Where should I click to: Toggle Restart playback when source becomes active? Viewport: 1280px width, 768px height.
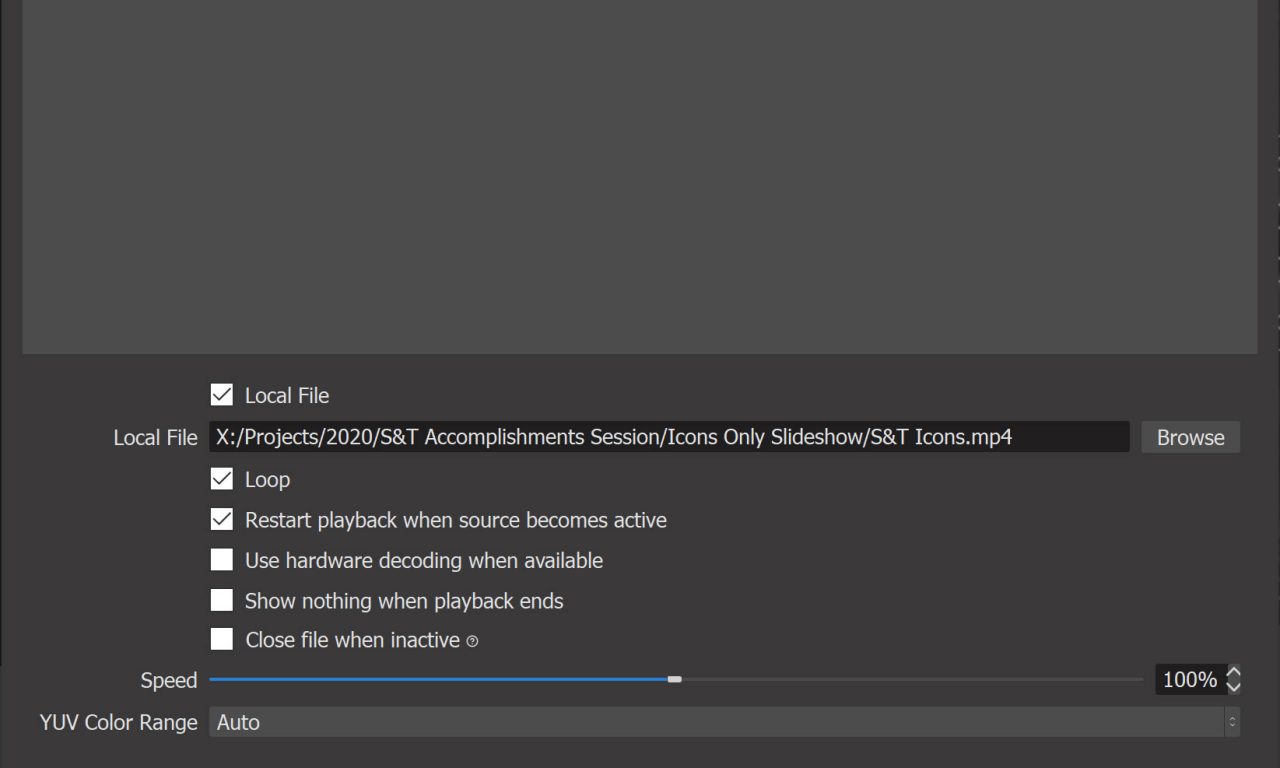(x=222, y=520)
